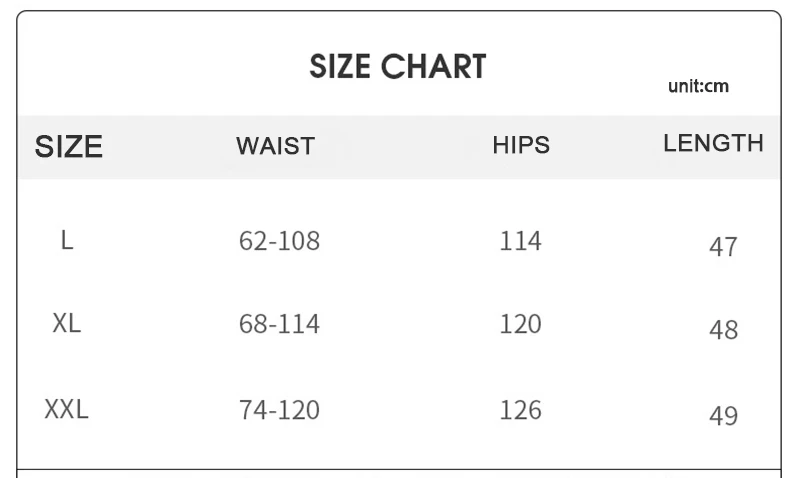The height and width of the screenshot is (478, 800).
Task: Pick the length value 48
Action: coord(723,330)
